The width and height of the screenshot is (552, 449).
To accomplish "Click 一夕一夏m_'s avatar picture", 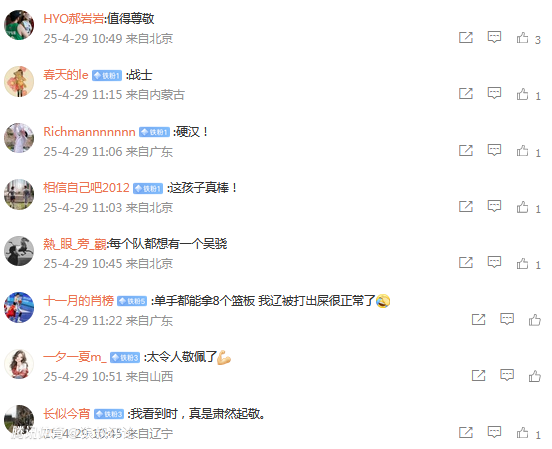I will [x=19, y=364].
